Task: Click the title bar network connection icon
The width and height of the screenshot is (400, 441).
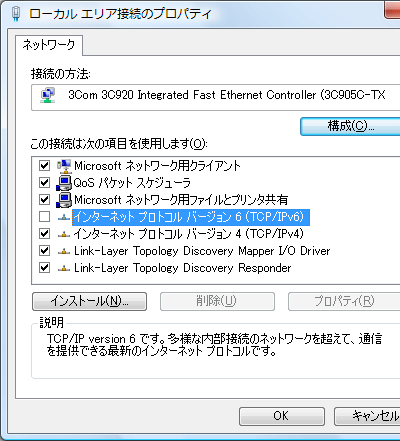Action: pos(16,14)
